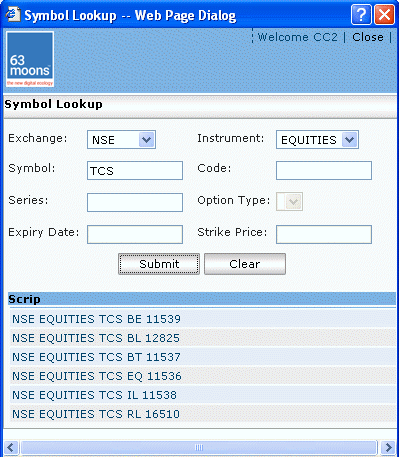Click the Exchange: label
399x457 pixels.
click(x=38, y=138)
